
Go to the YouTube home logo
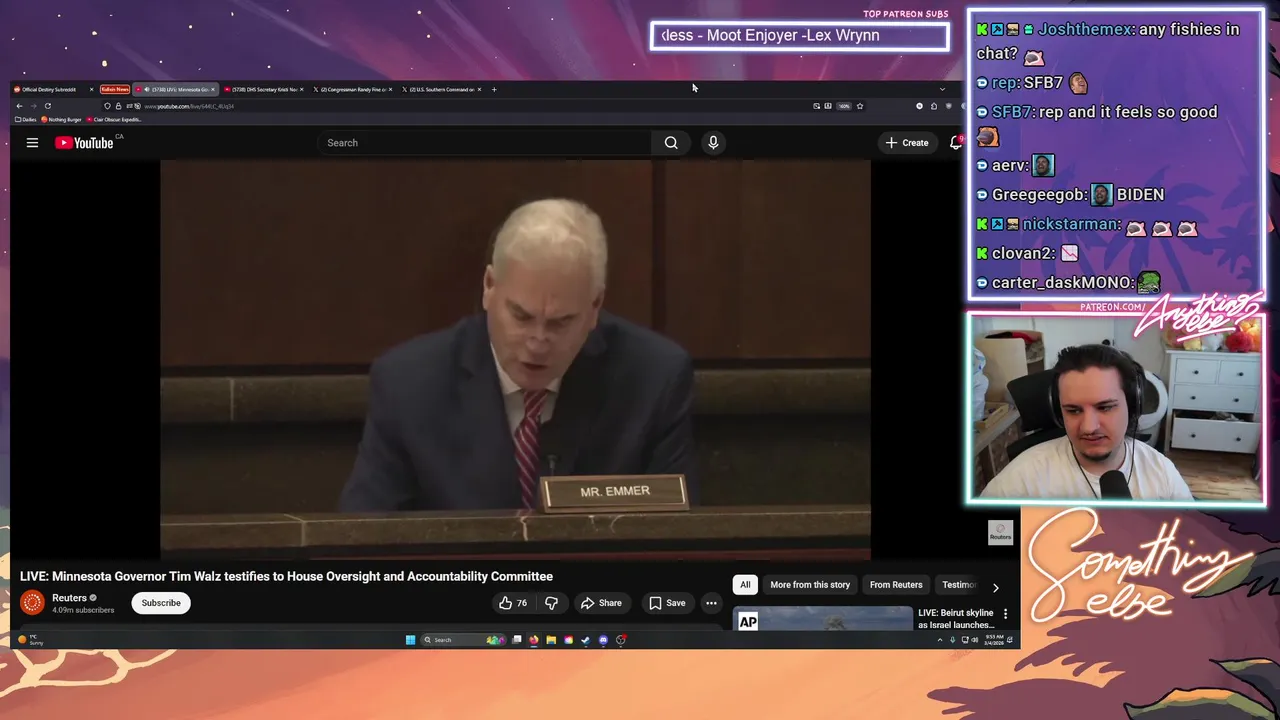pos(84,143)
